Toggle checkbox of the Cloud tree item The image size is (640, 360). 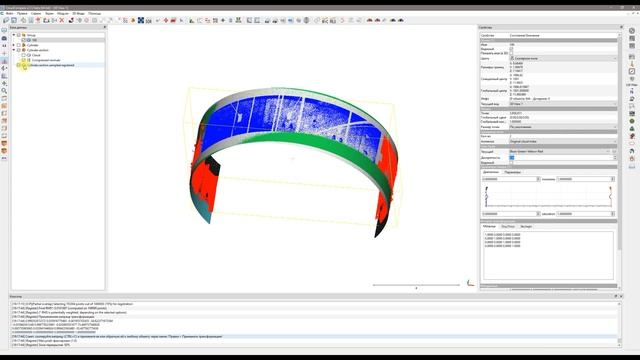pyautogui.click(x=24, y=55)
